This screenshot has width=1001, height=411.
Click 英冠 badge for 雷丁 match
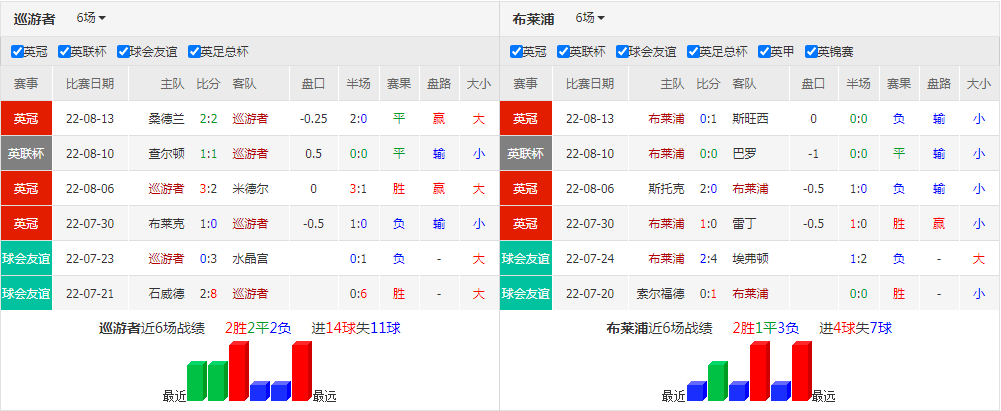coord(525,224)
